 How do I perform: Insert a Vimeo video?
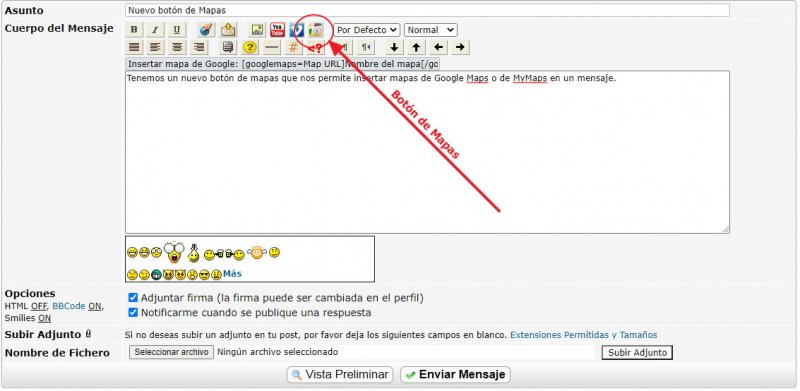tap(296, 30)
